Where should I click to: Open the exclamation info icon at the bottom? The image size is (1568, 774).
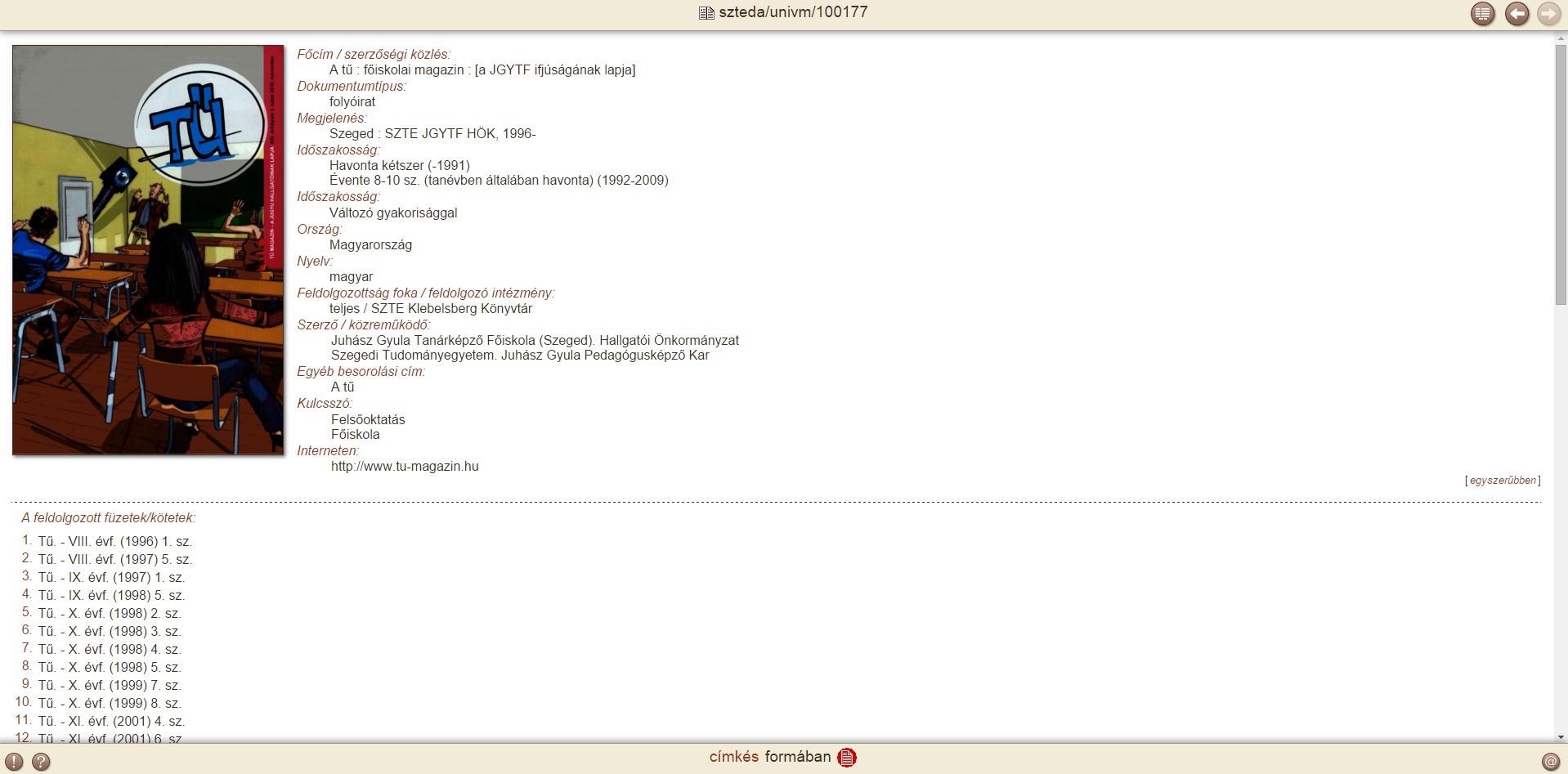click(x=15, y=762)
